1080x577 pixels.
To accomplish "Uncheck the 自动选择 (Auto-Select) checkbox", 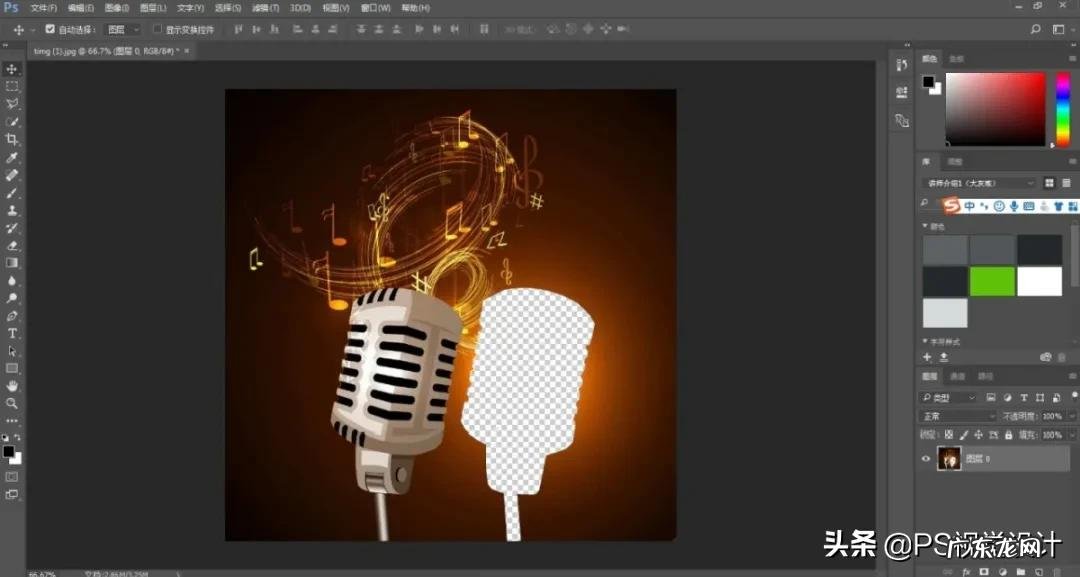I will point(50,30).
